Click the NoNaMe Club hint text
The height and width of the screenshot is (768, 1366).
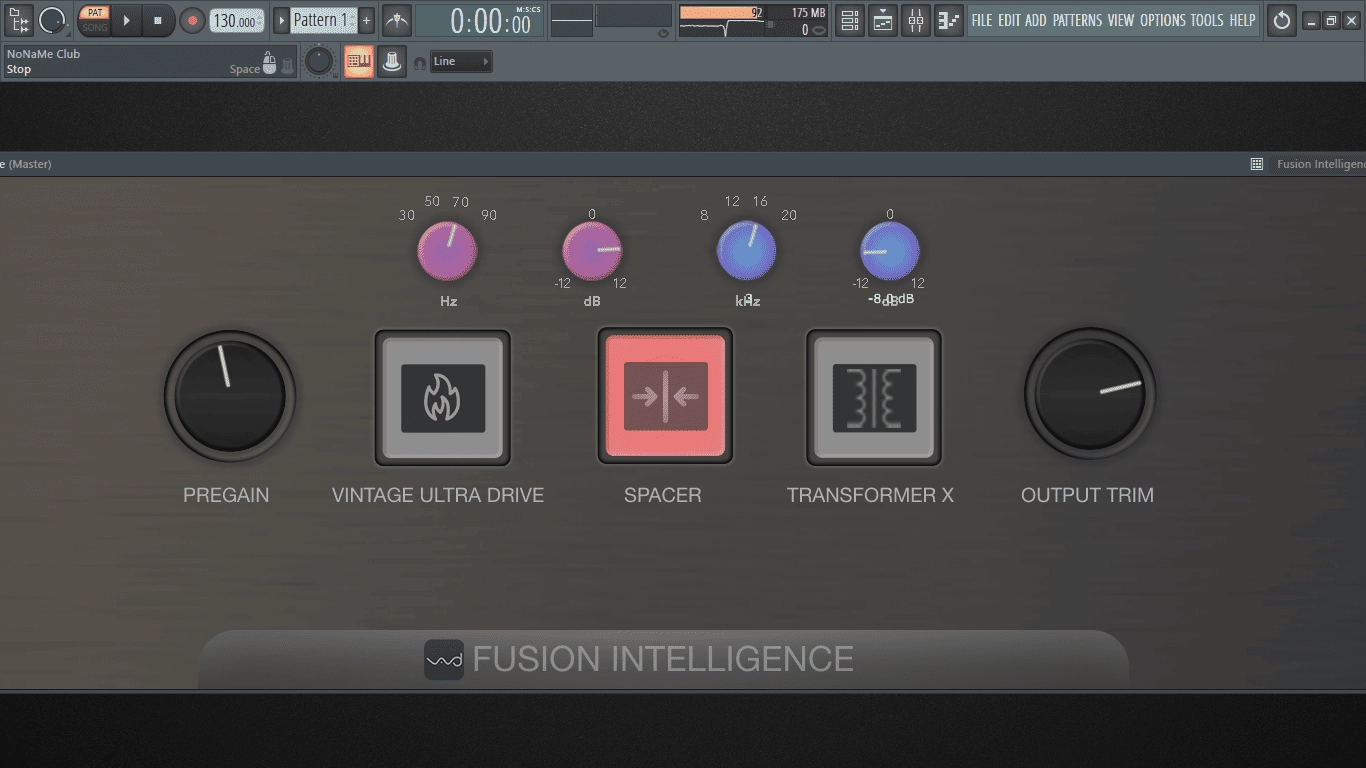pyautogui.click(x=43, y=54)
